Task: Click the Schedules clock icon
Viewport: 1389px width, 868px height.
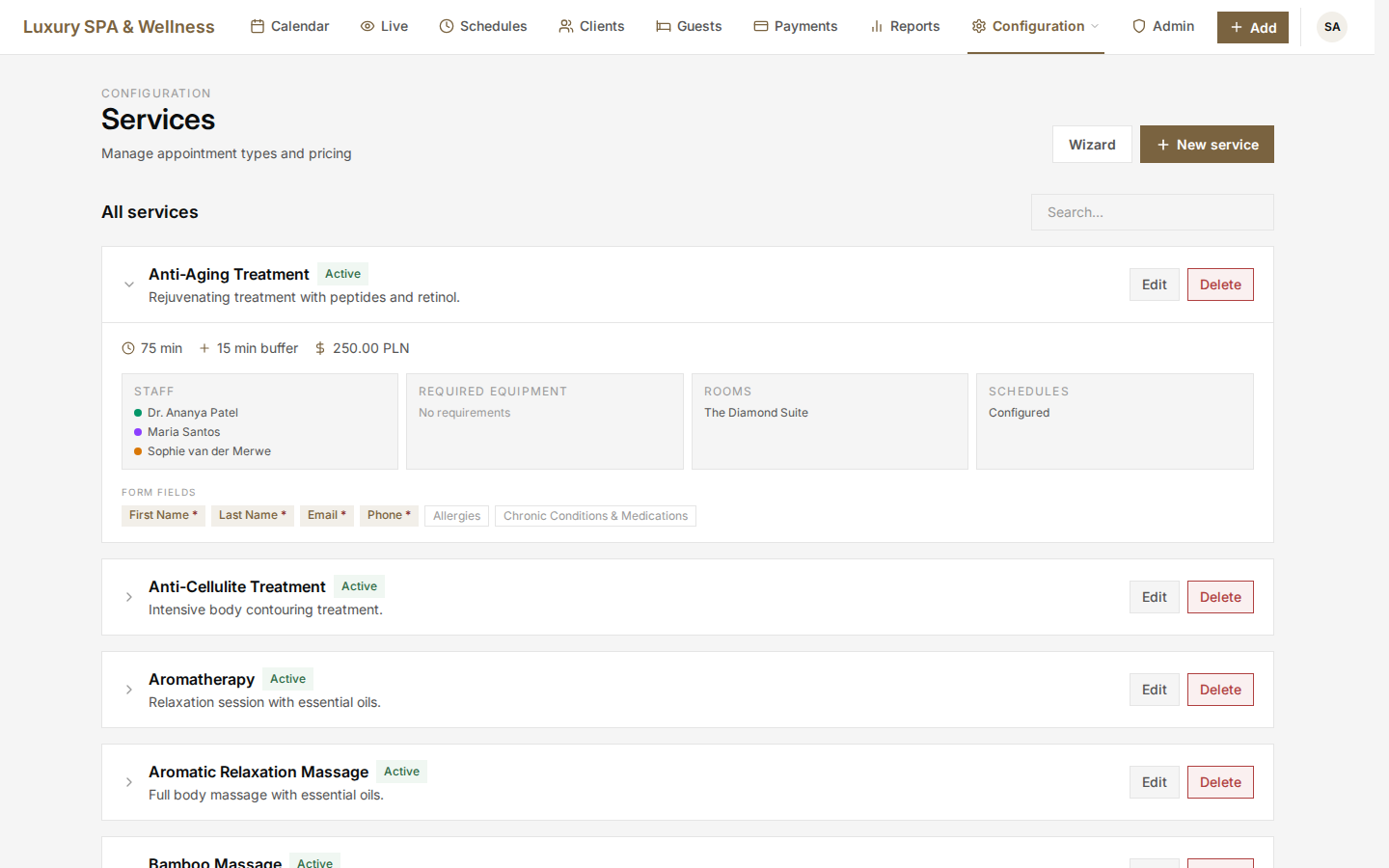Action: tap(445, 26)
